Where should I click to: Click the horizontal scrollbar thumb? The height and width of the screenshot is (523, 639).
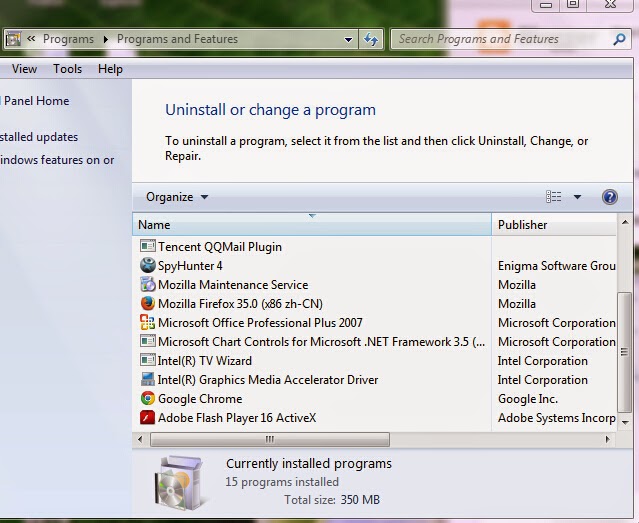[270, 439]
